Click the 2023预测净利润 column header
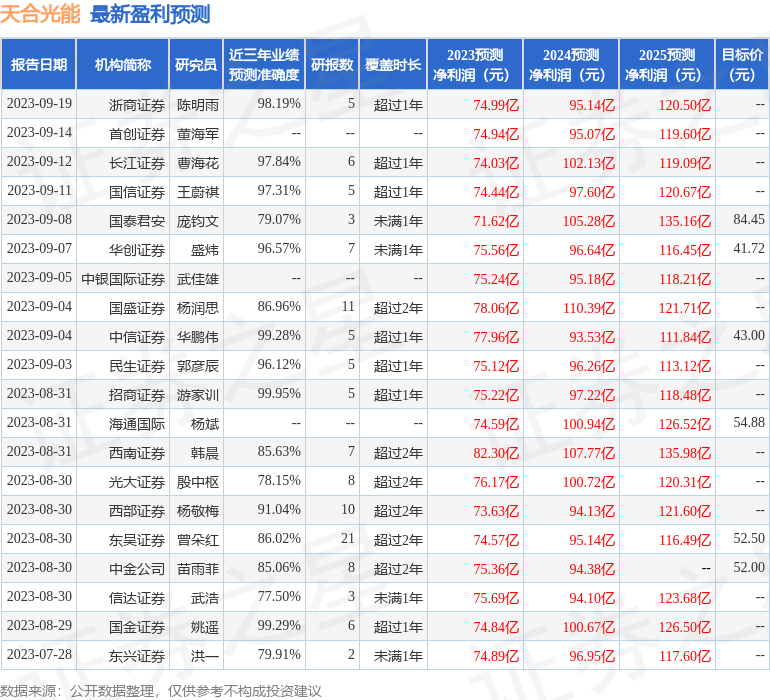 click(475, 64)
